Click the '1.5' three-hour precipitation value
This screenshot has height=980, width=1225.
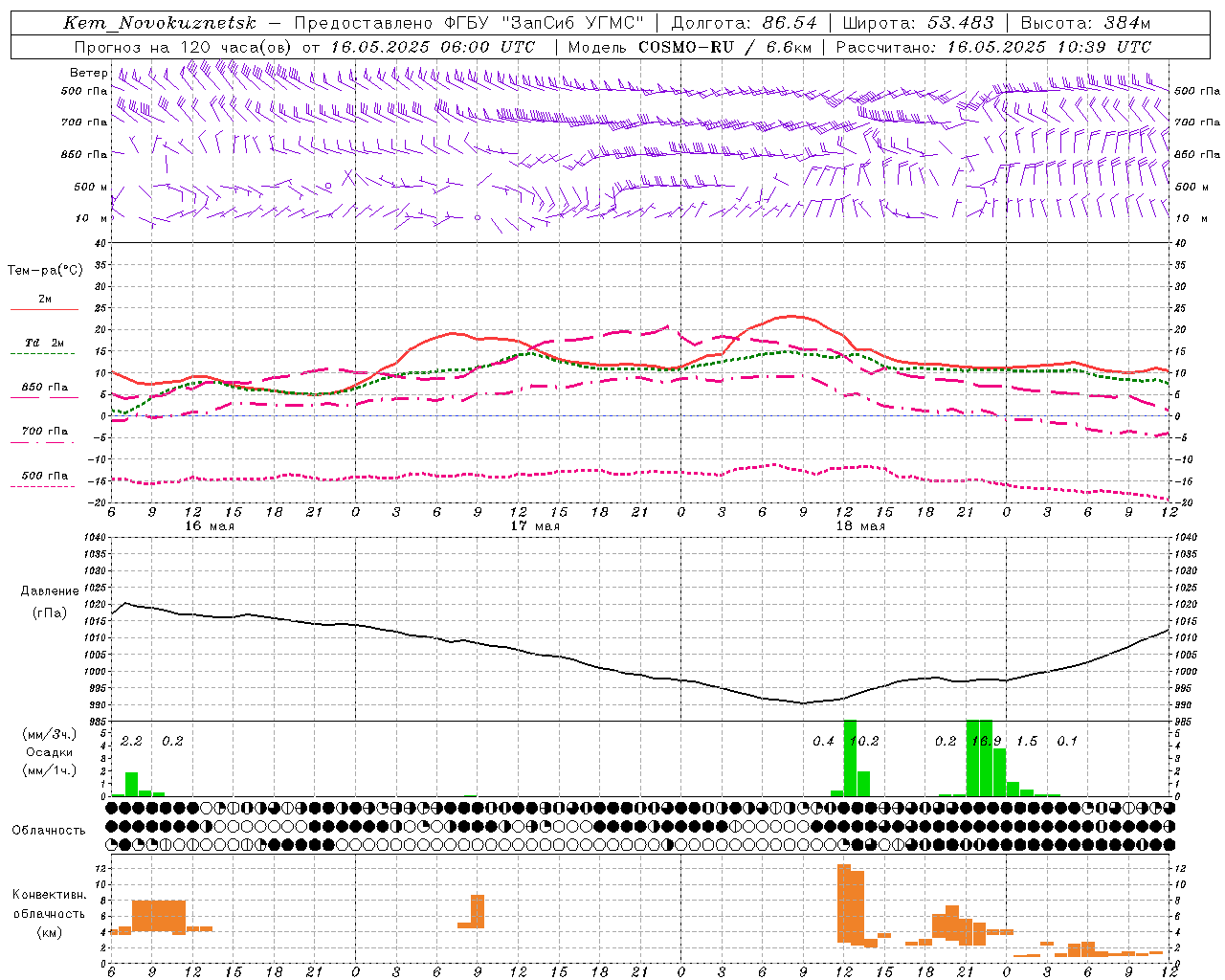tap(1027, 742)
